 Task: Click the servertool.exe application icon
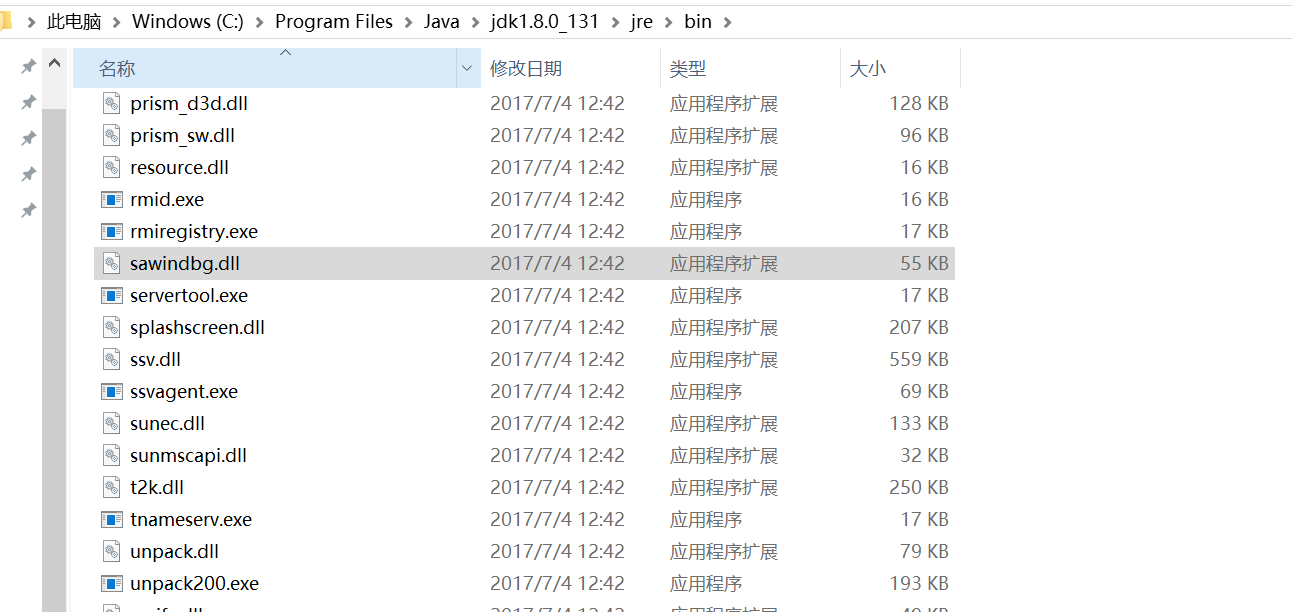[110, 295]
